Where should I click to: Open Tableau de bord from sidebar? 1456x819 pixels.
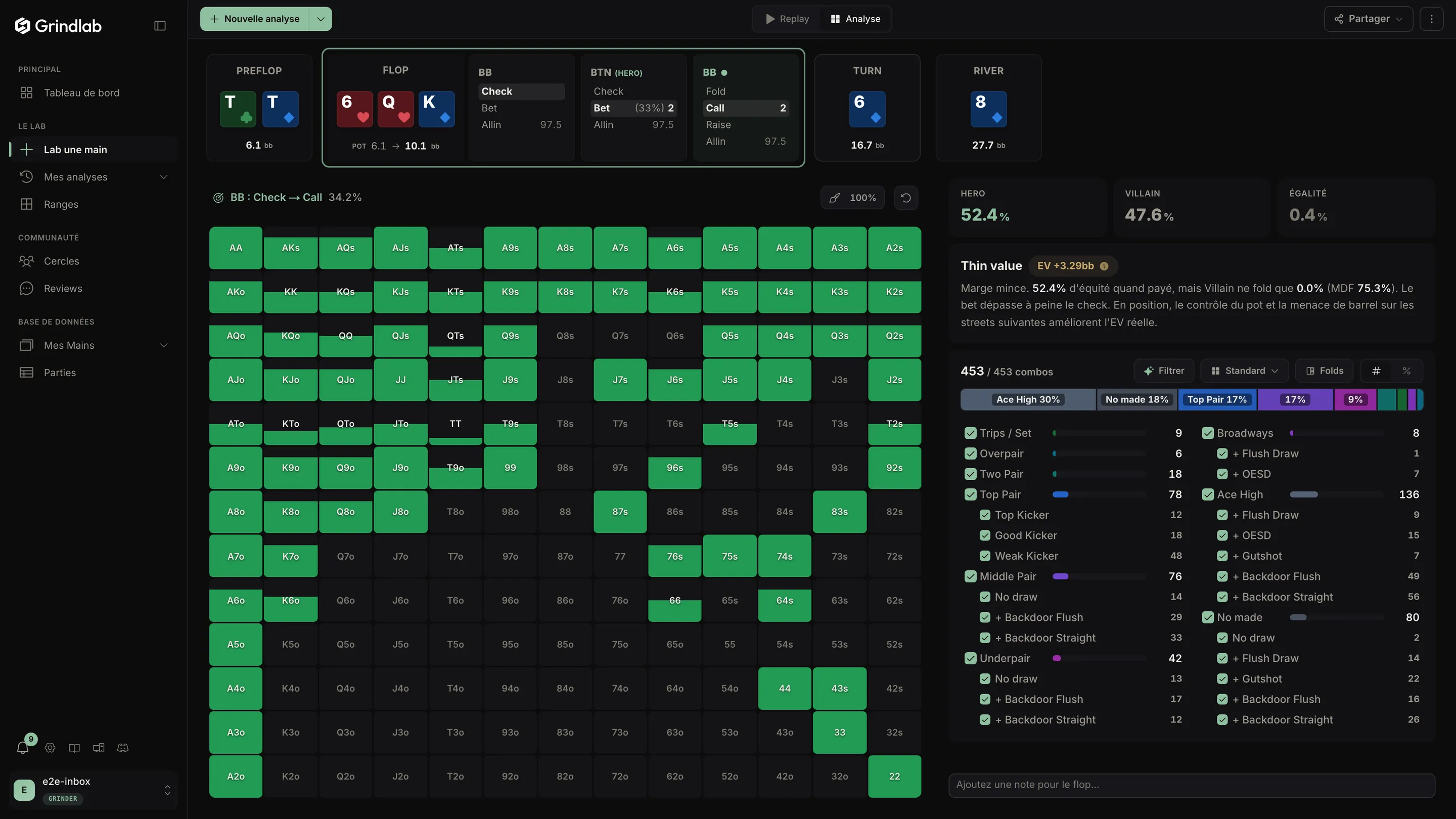(94, 93)
